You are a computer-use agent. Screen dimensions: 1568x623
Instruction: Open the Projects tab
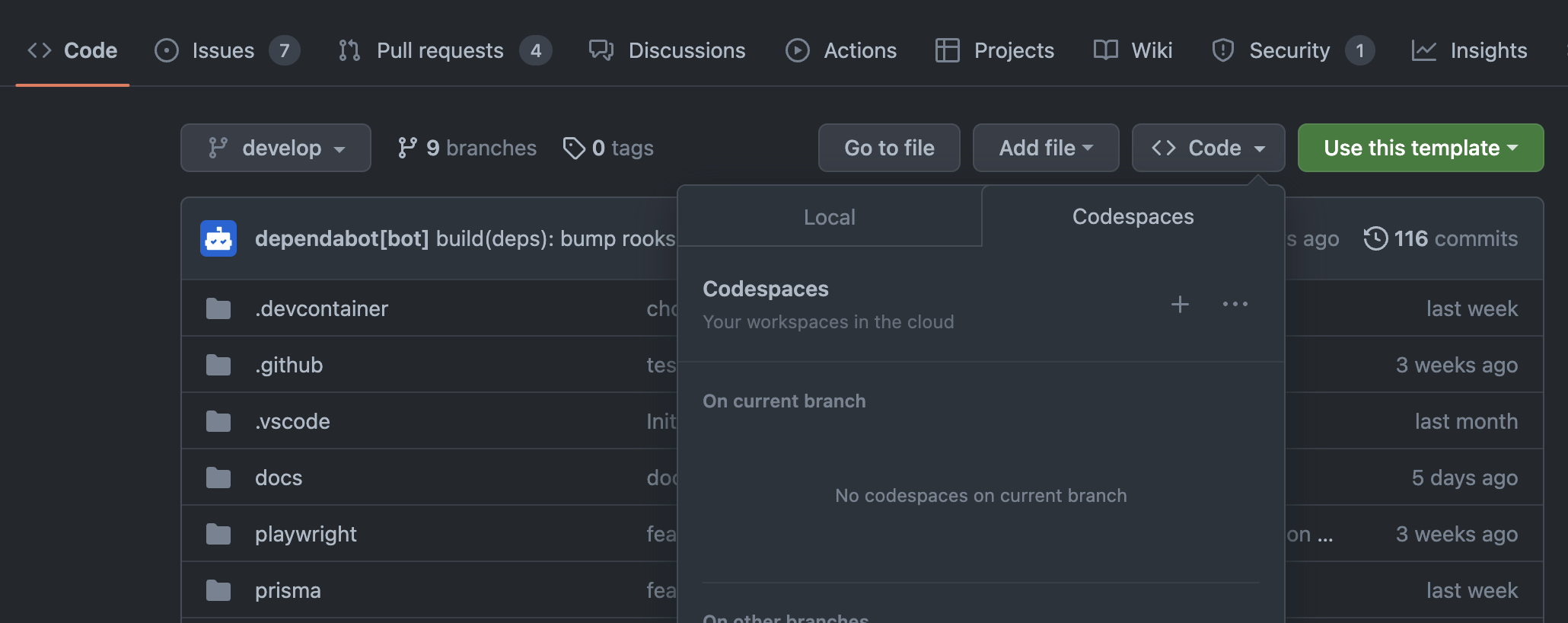coord(994,50)
